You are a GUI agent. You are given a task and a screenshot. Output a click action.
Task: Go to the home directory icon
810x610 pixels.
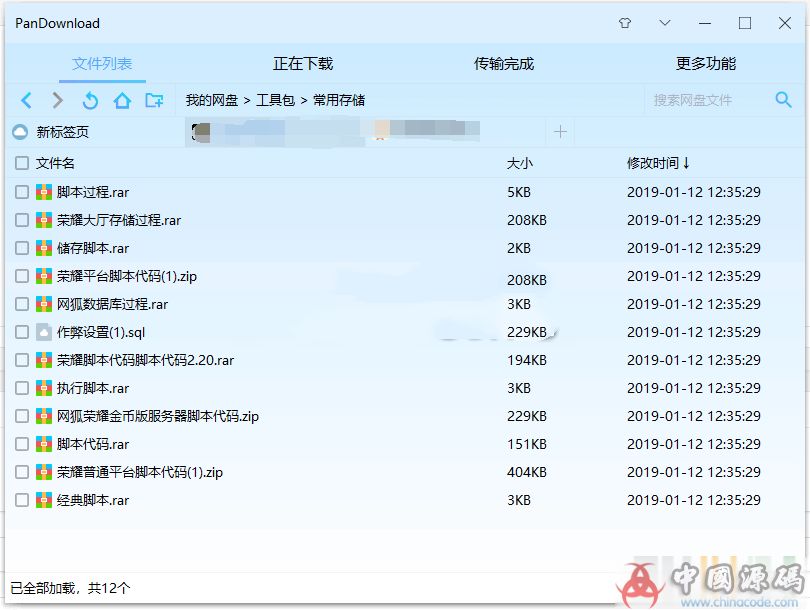pos(122,100)
